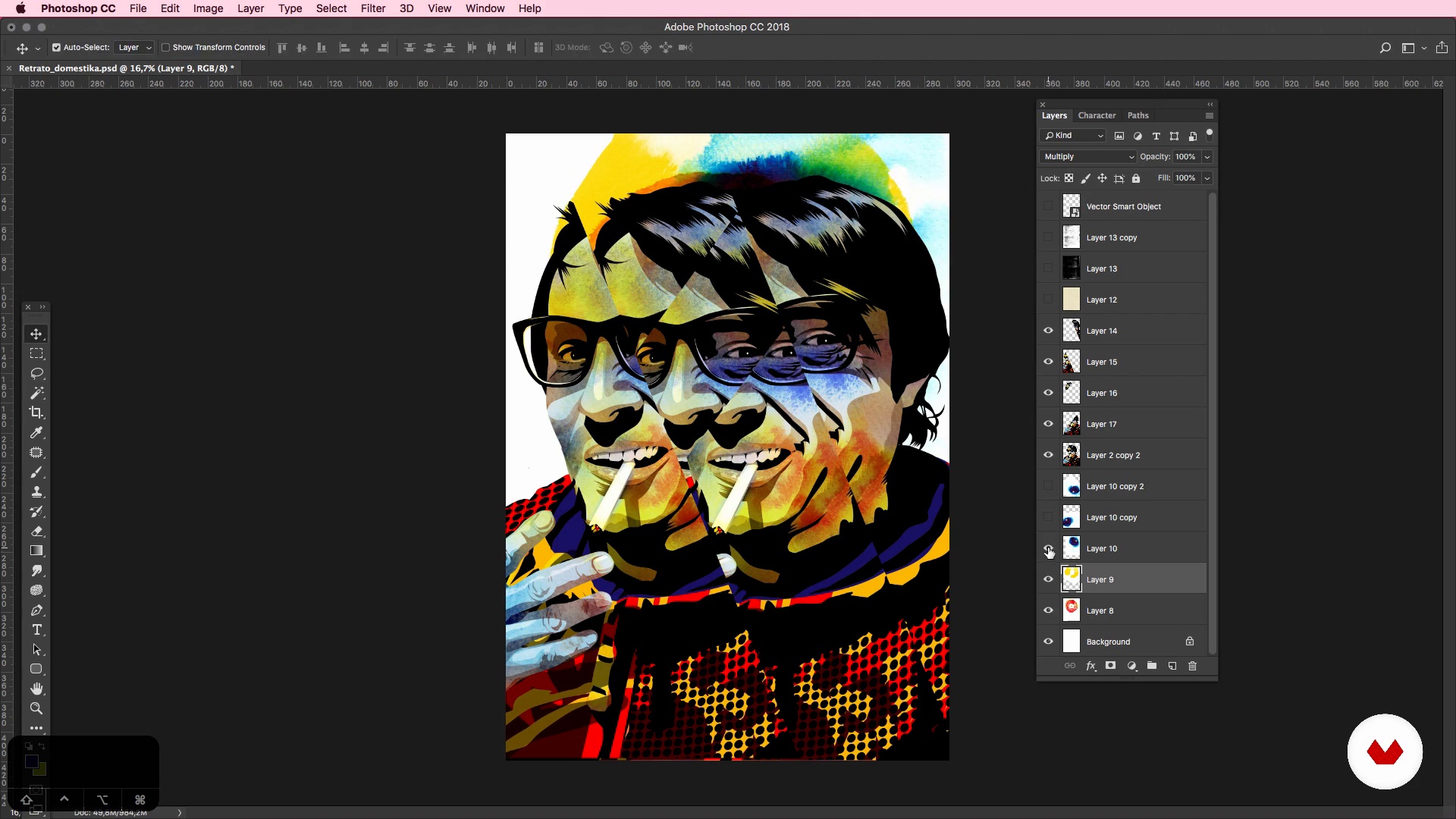Select the Pen tool
The image size is (1456, 819).
tap(36, 610)
